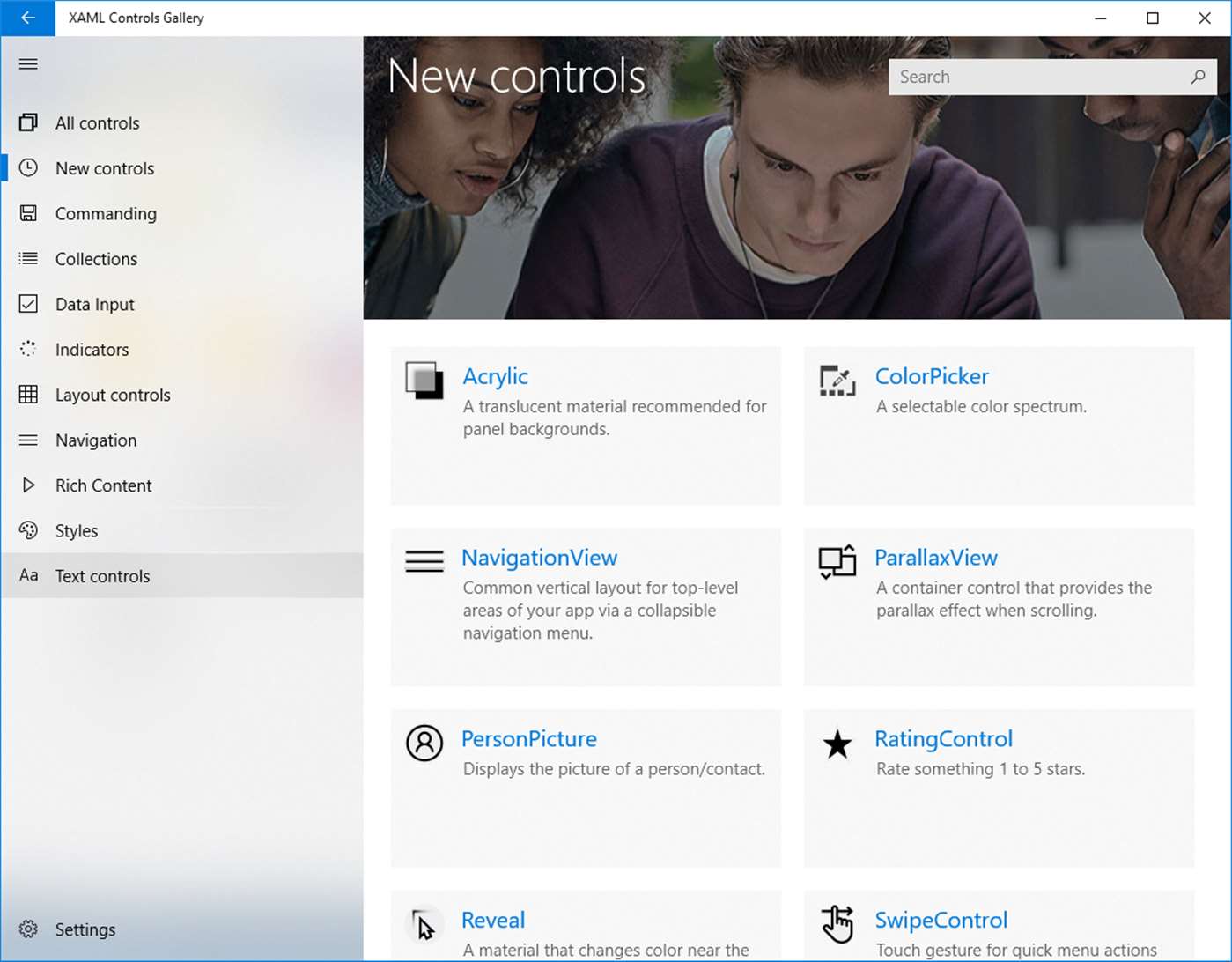1232x962 pixels.
Task: Go to the Commanding category
Action: [x=181, y=213]
